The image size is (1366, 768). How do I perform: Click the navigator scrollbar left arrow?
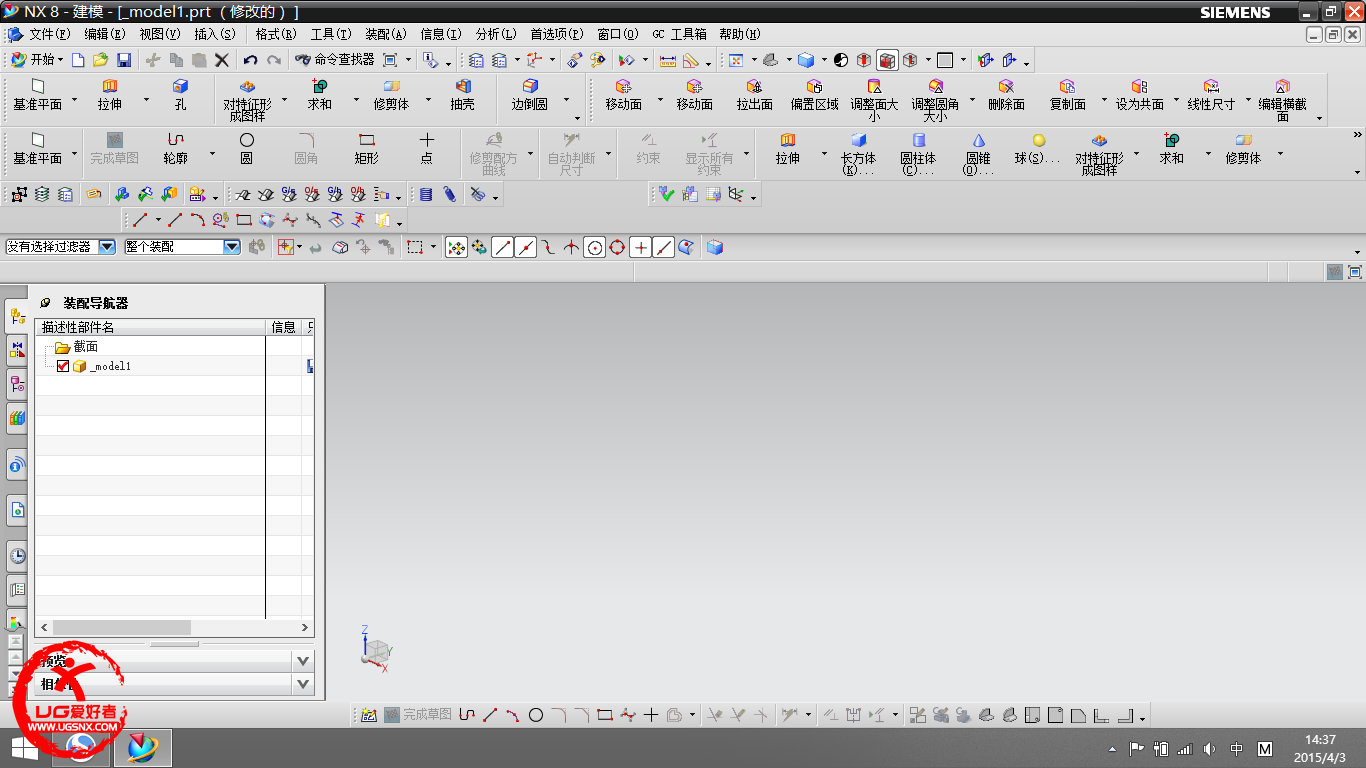pos(44,627)
